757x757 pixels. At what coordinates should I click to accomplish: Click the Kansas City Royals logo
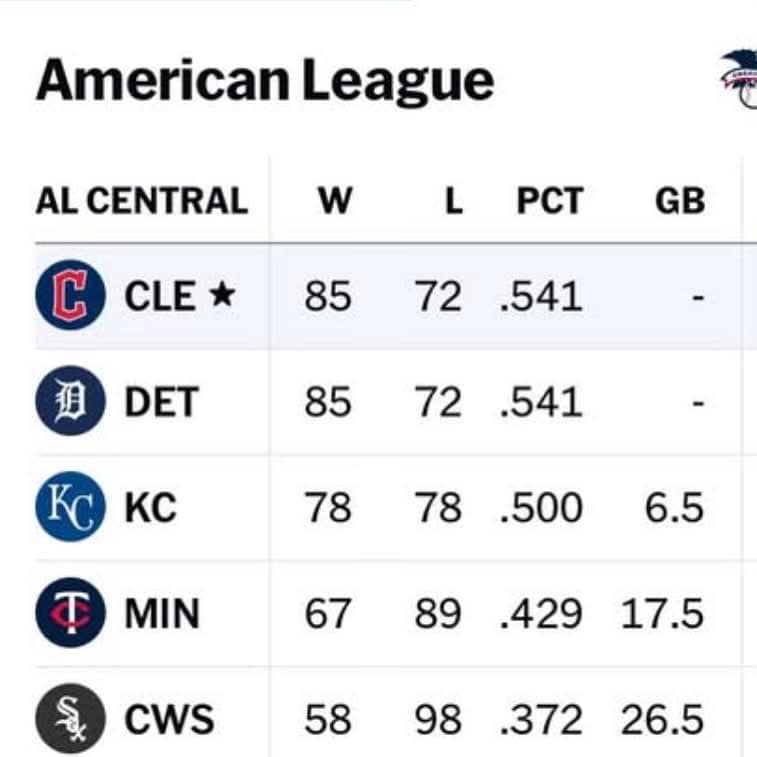(x=70, y=508)
